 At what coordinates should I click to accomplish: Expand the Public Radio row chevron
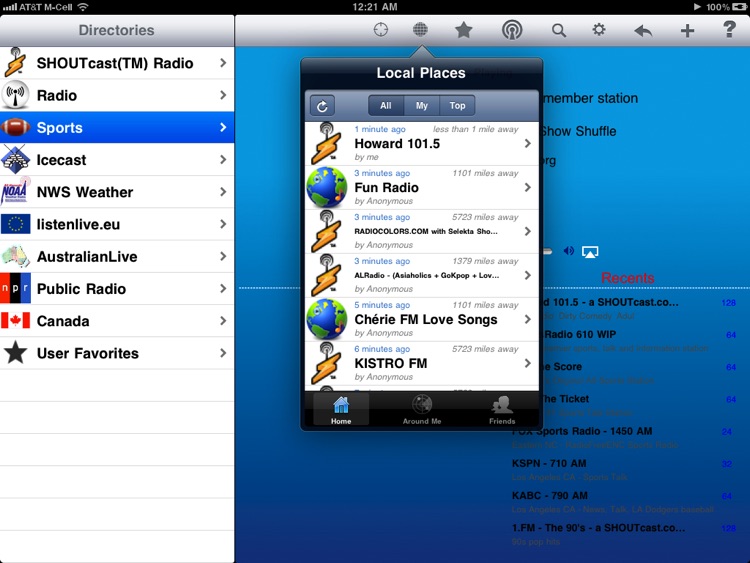[223, 288]
